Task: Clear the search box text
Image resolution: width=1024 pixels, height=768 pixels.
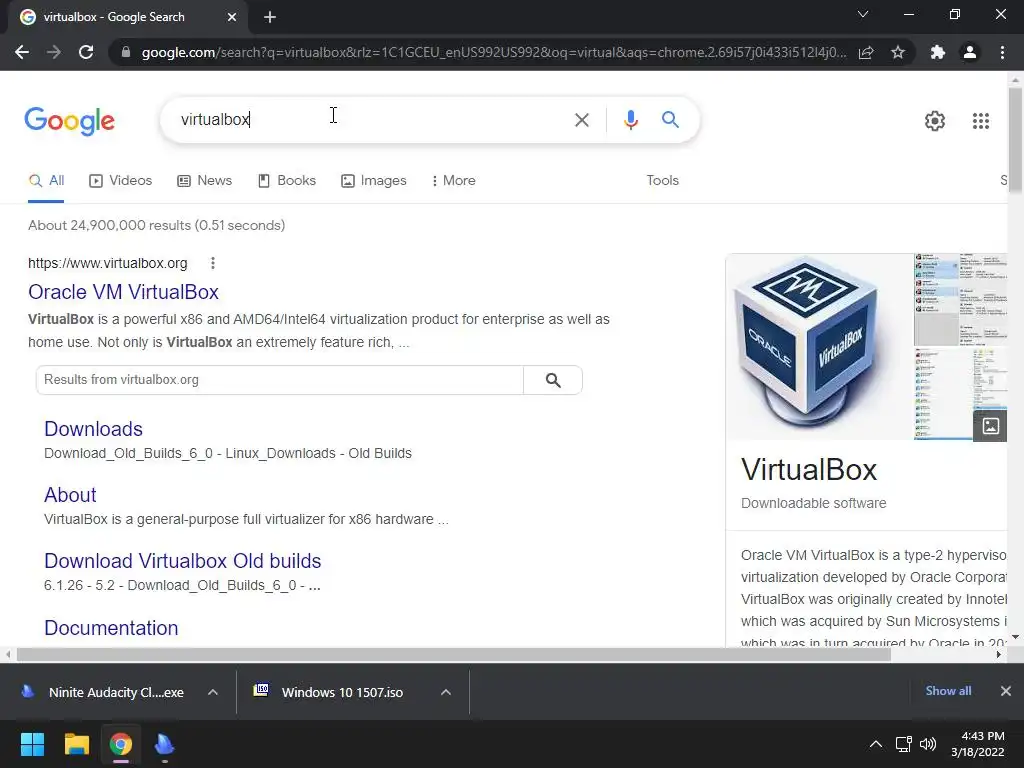Action: click(581, 120)
